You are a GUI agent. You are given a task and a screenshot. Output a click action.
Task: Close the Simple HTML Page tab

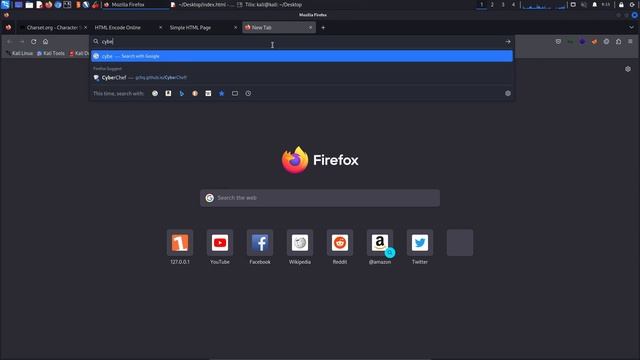236,28
